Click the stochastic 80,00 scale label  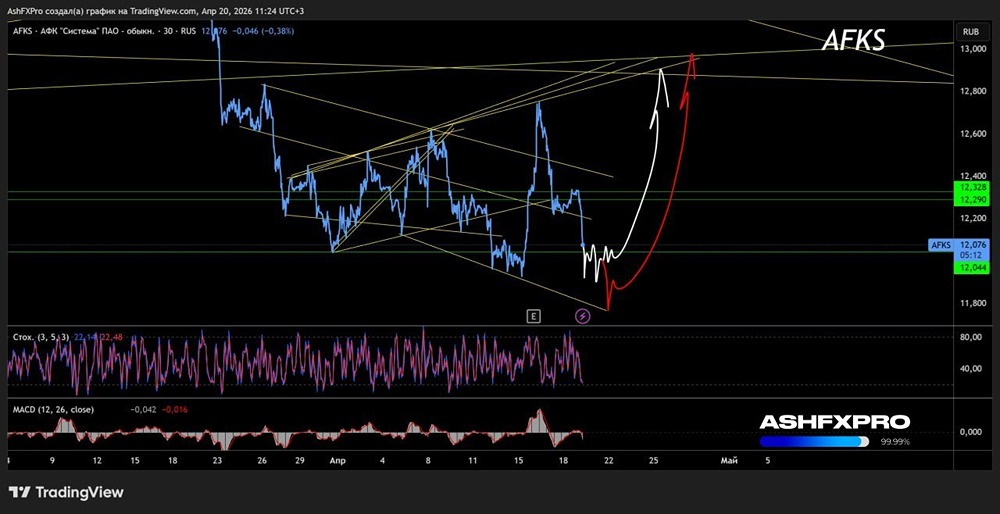[973, 337]
